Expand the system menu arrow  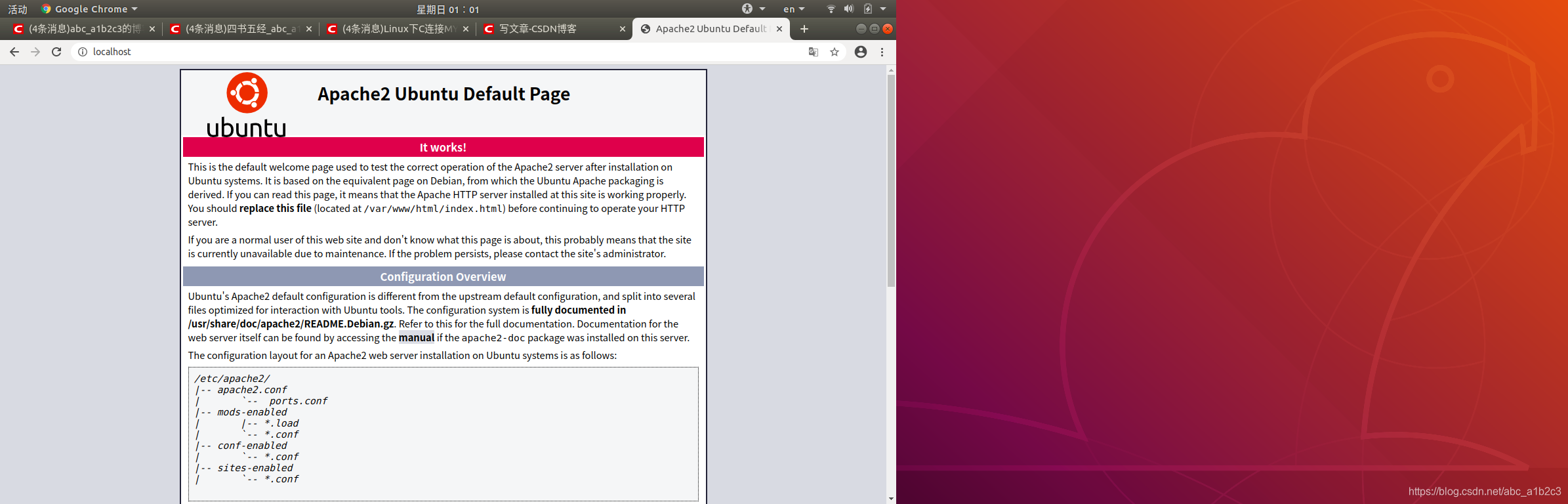tap(883, 9)
